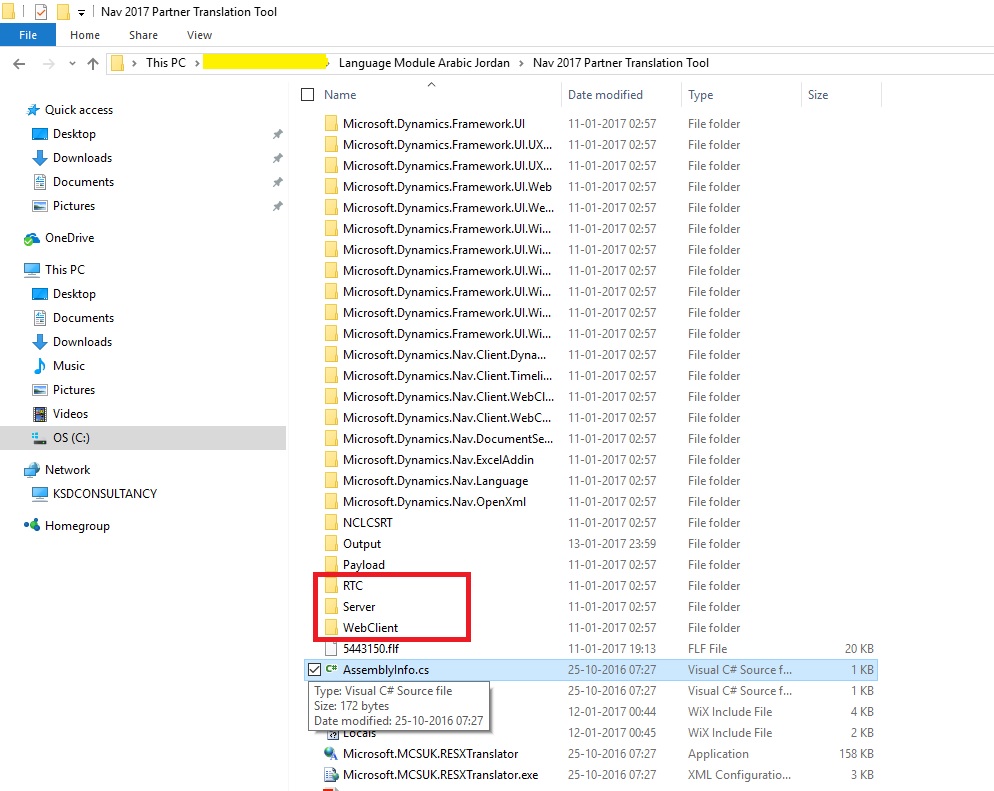
Task: Navigate to Language Module Arabic Jordan breadcrumb
Action: 424,63
